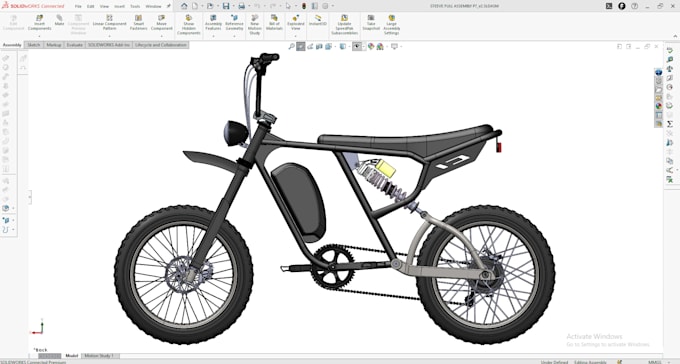Image resolution: width=680 pixels, height=364 pixels.
Task: Switch to the Evaluate ribbon tab
Action: pos(74,45)
